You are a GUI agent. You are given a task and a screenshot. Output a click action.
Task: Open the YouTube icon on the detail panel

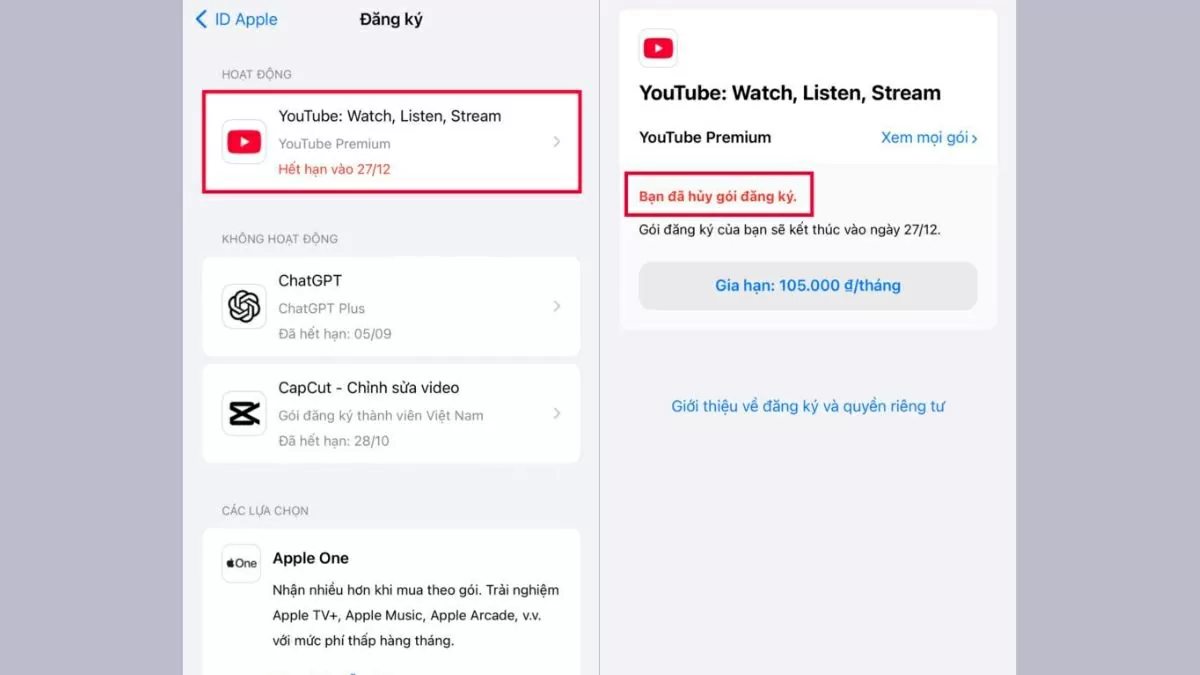click(659, 47)
